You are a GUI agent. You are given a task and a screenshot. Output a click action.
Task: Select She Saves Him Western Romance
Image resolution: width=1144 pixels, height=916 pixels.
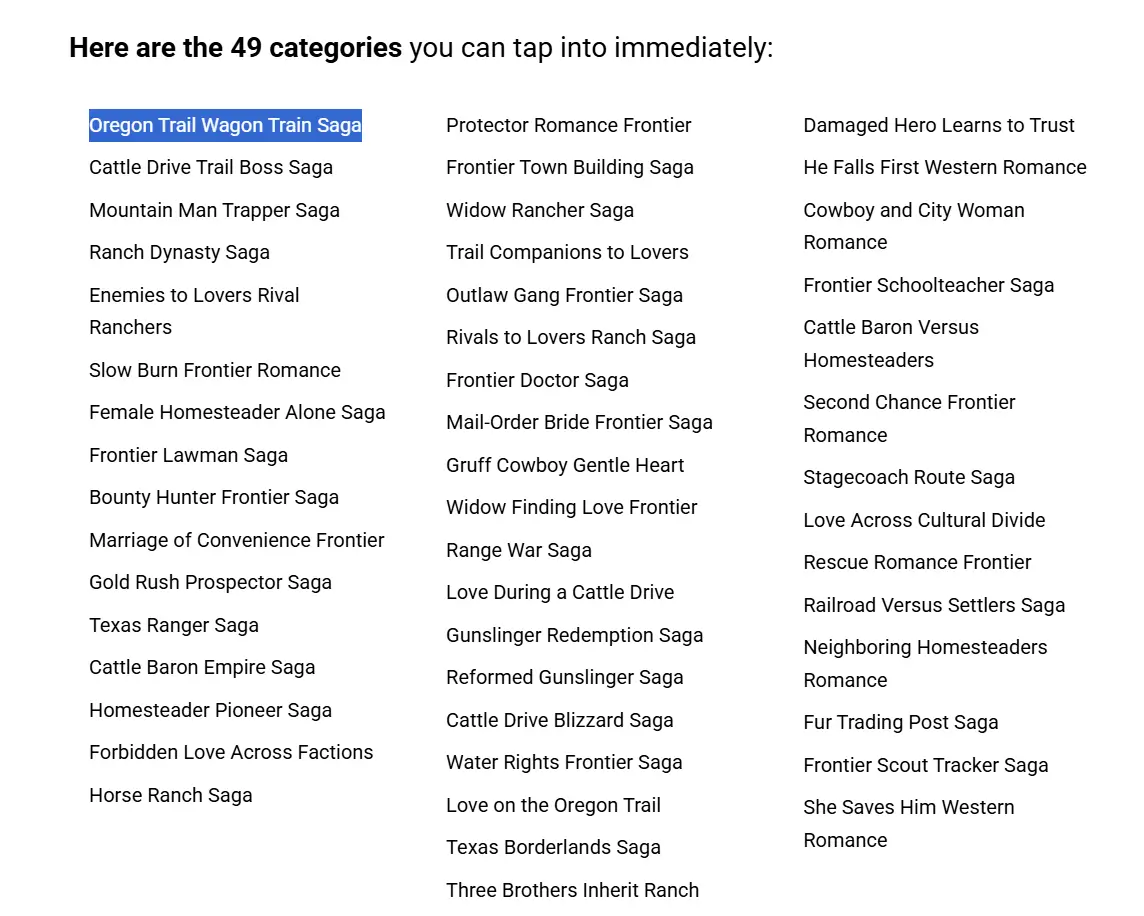[908, 823]
